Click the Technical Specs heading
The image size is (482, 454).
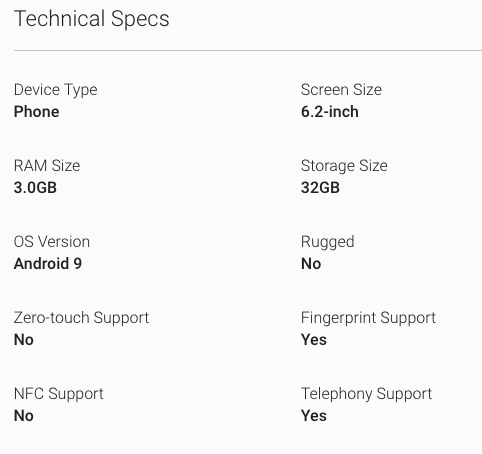pos(92,19)
